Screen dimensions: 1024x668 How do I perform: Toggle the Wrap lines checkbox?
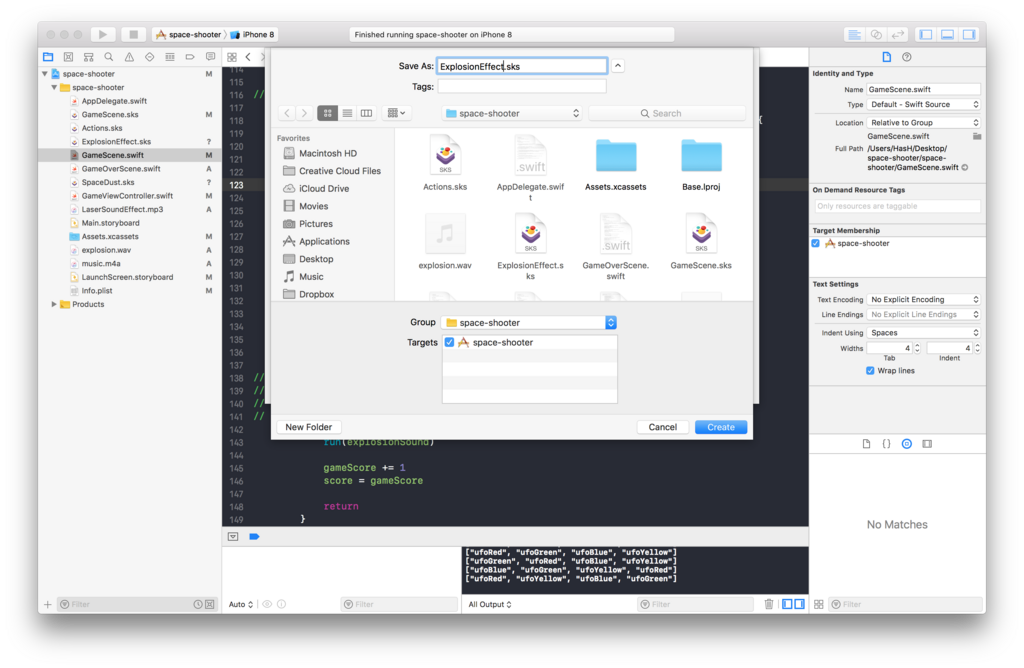[x=870, y=371]
